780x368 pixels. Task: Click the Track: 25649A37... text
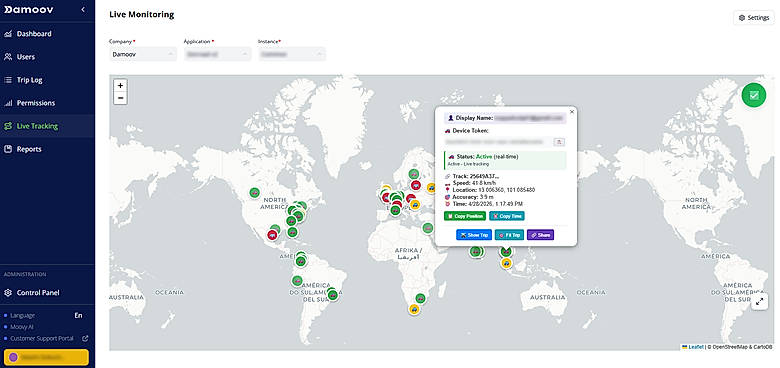pos(475,176)
